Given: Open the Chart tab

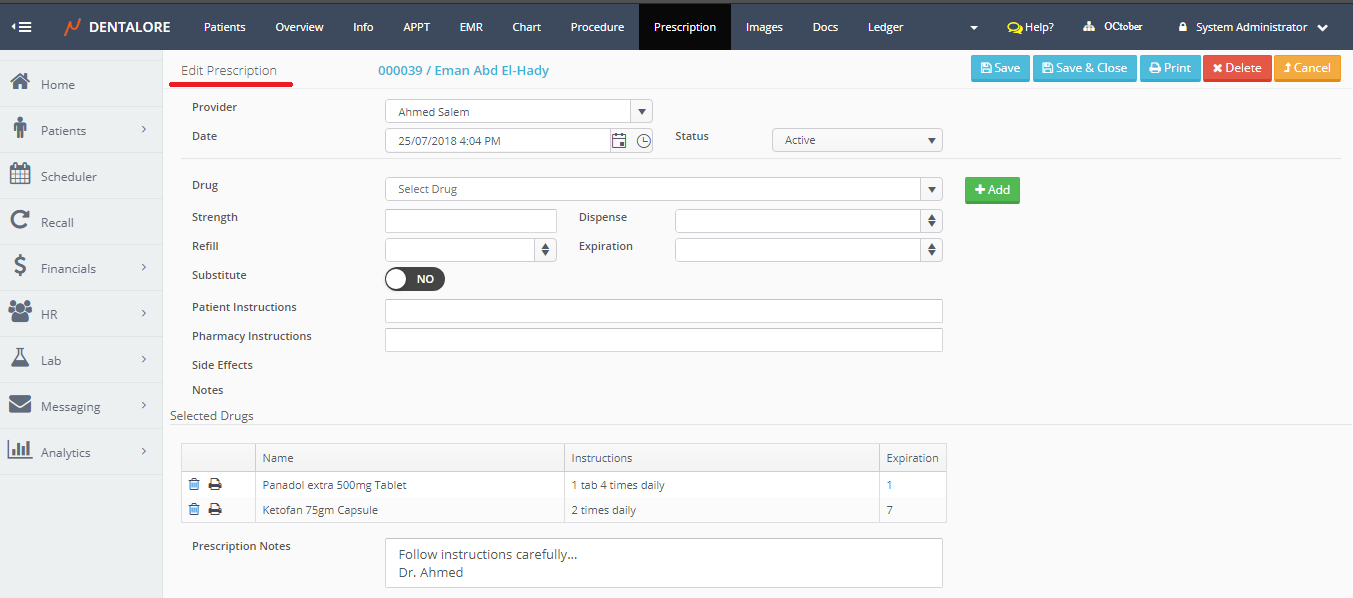Looking at the screenshot, I should [526, 27].
